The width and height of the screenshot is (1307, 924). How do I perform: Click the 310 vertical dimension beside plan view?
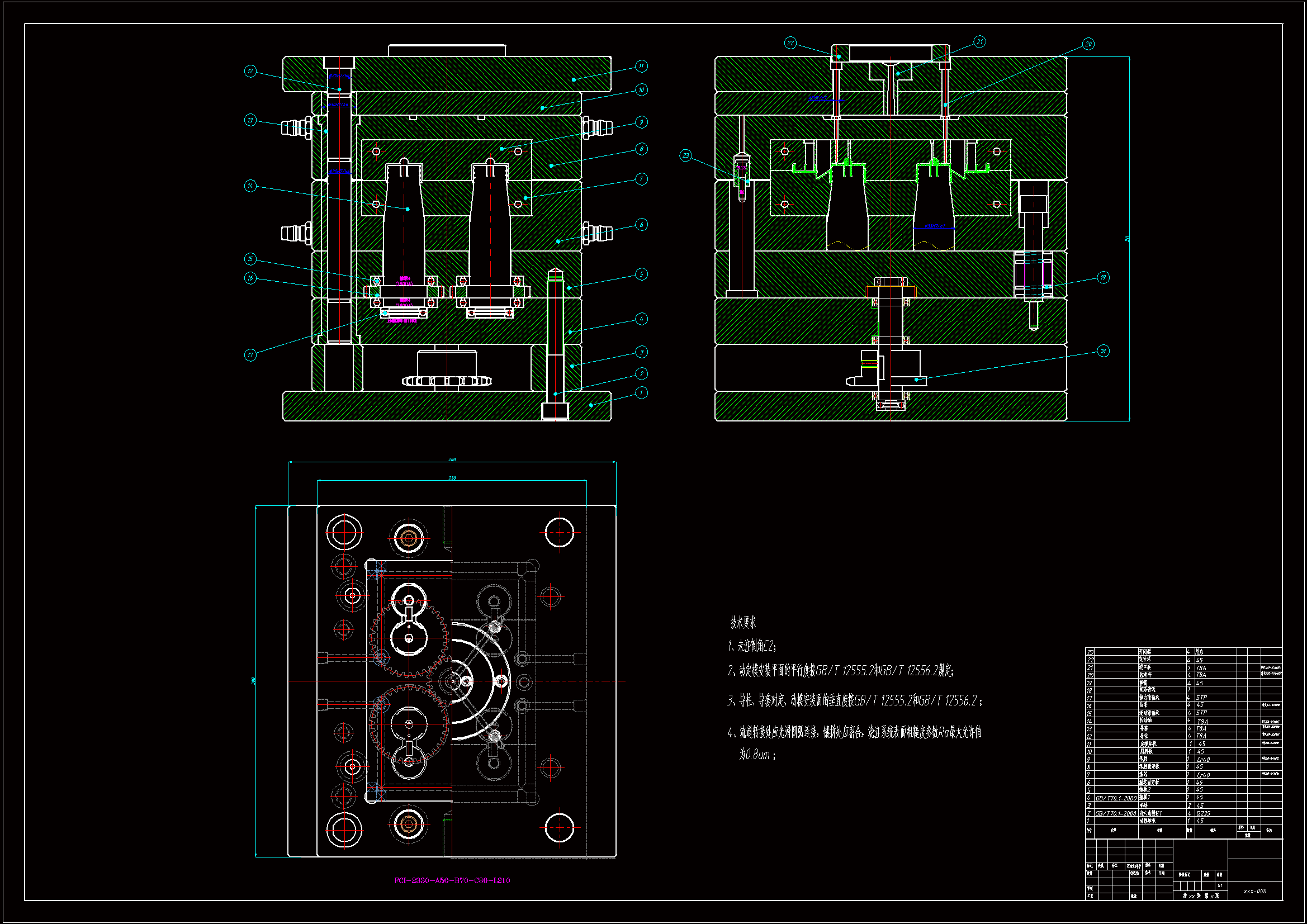(x=253, y=681)
